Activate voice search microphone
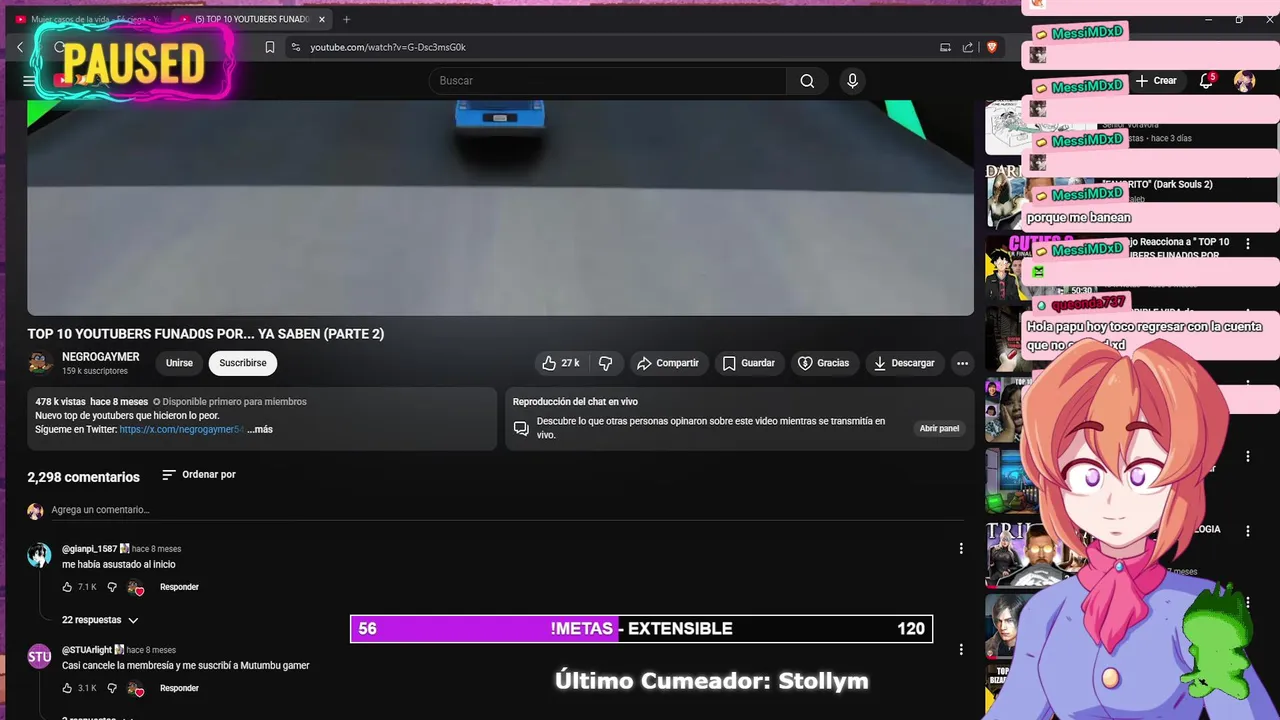 pos(852,81)
